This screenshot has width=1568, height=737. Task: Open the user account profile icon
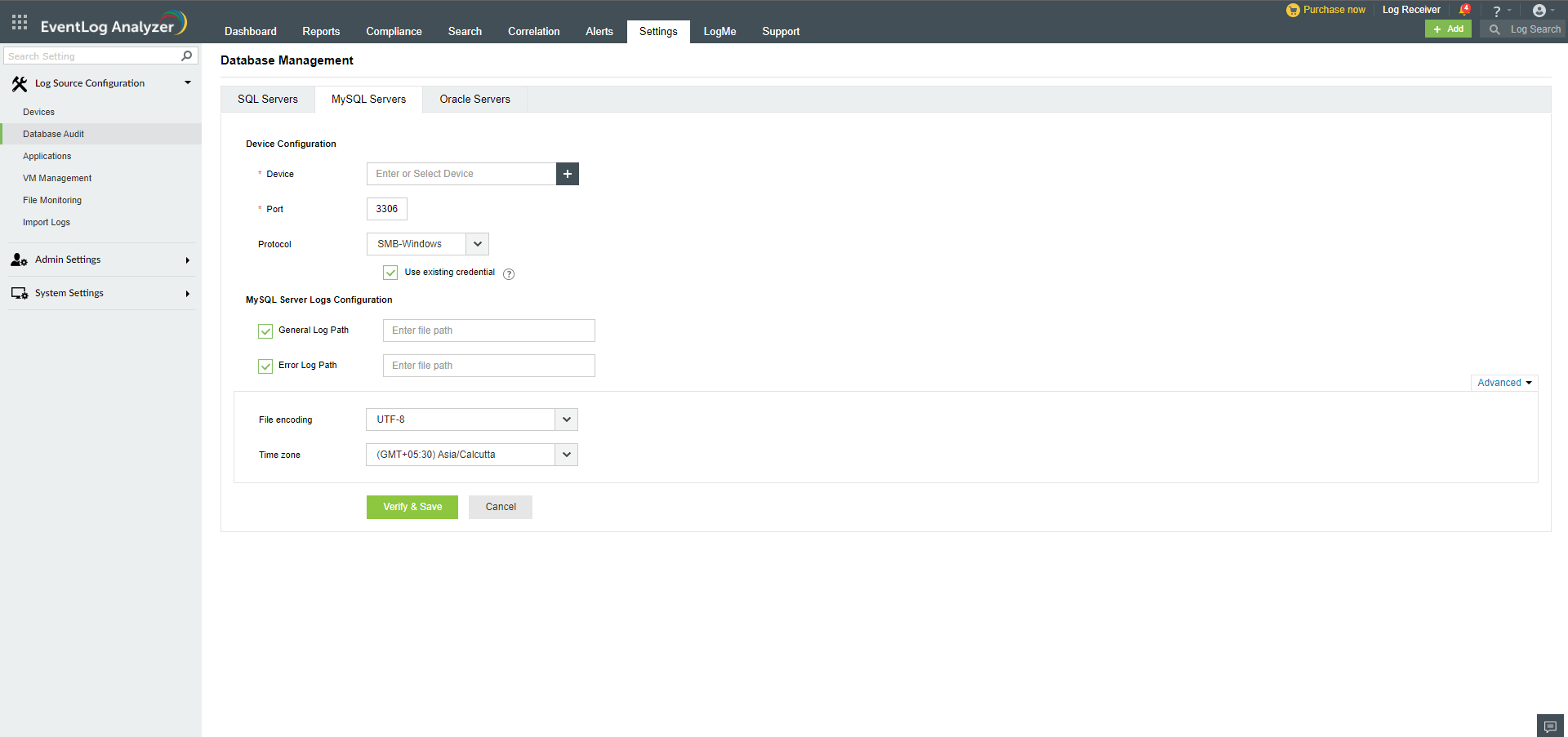pos(1539,11)
